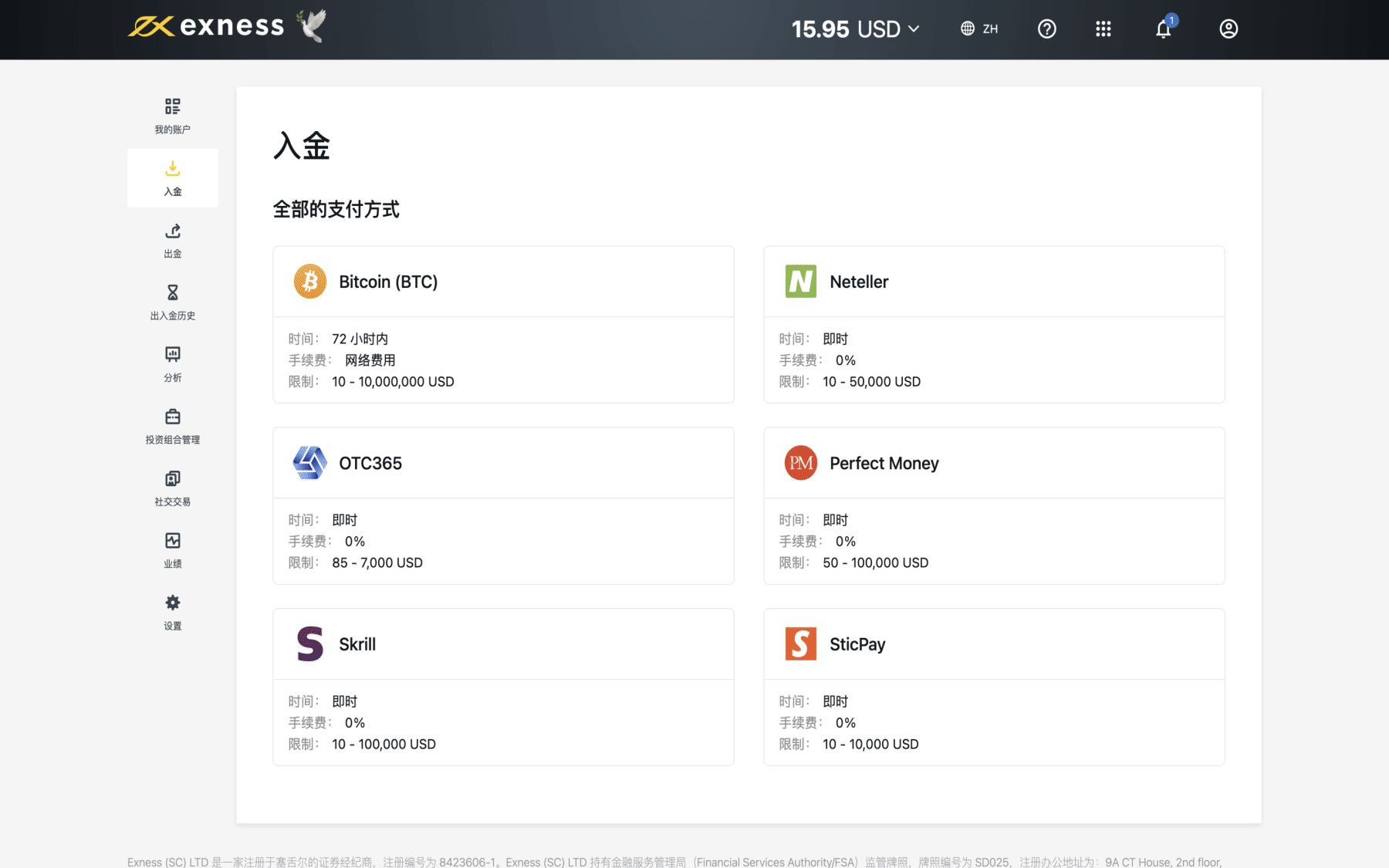Open the ZH language selector
The height and width of the screenshot is (868, 1389).
(979, 29)
